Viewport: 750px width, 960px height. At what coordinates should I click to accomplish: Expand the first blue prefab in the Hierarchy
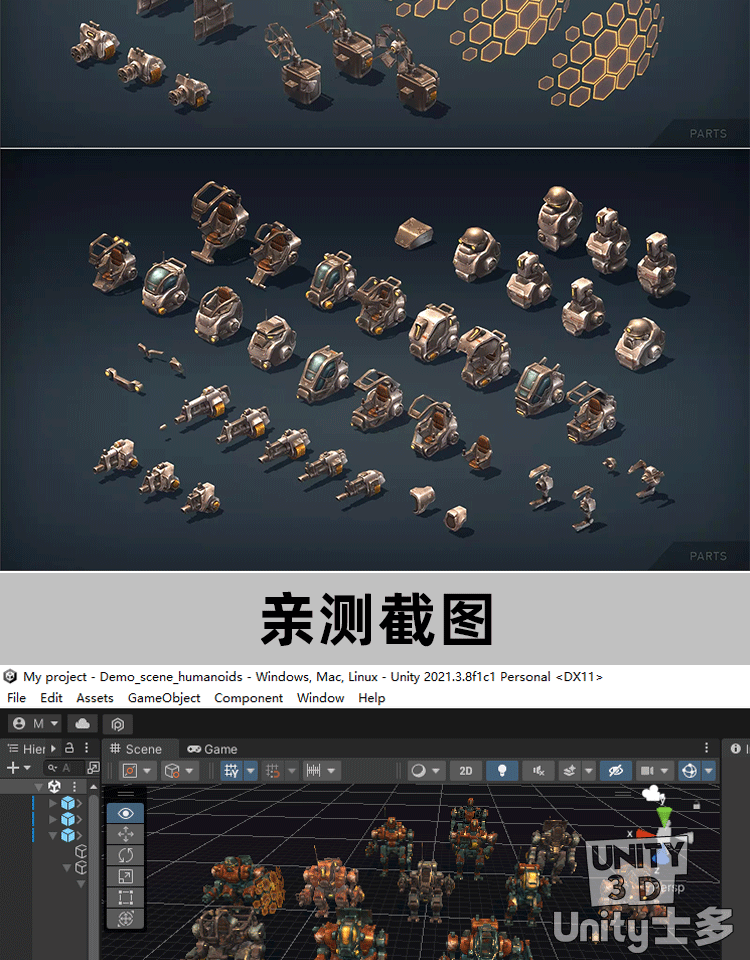[53, 803]
